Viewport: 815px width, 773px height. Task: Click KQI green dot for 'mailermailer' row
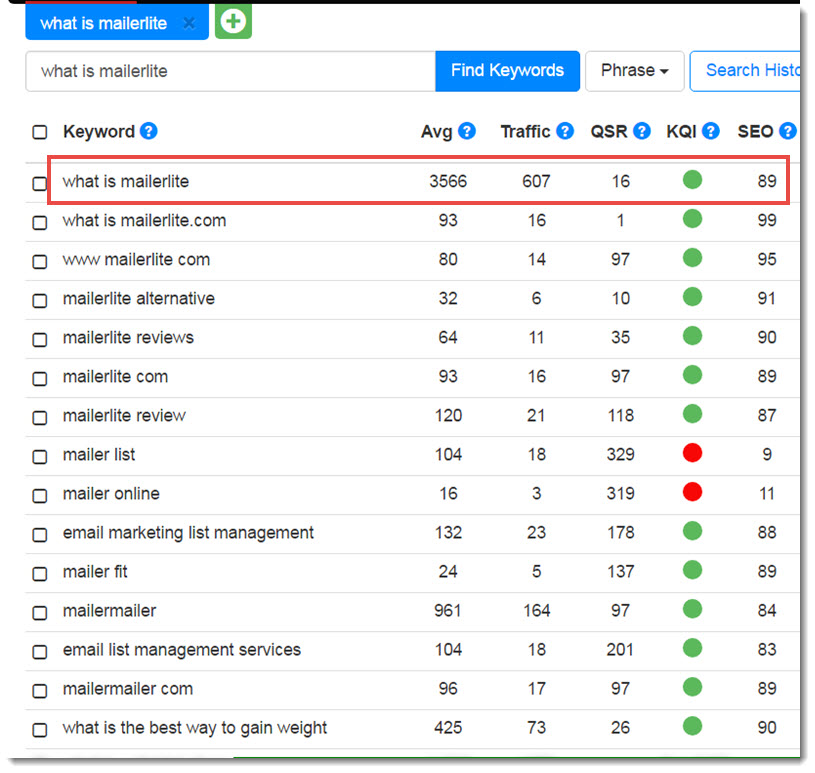692,609
